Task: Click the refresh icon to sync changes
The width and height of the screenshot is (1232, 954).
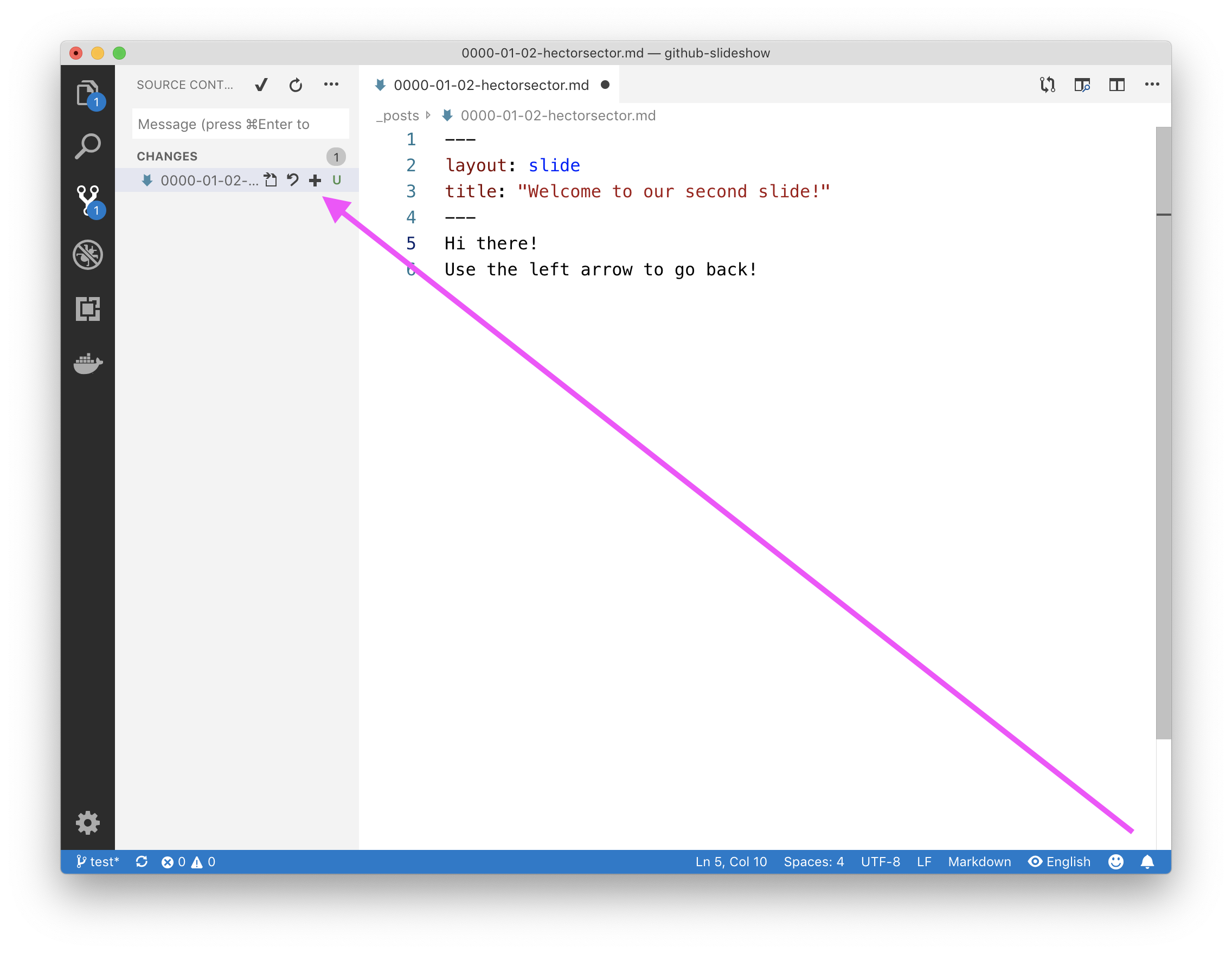Action: click(x=295, y=84)
